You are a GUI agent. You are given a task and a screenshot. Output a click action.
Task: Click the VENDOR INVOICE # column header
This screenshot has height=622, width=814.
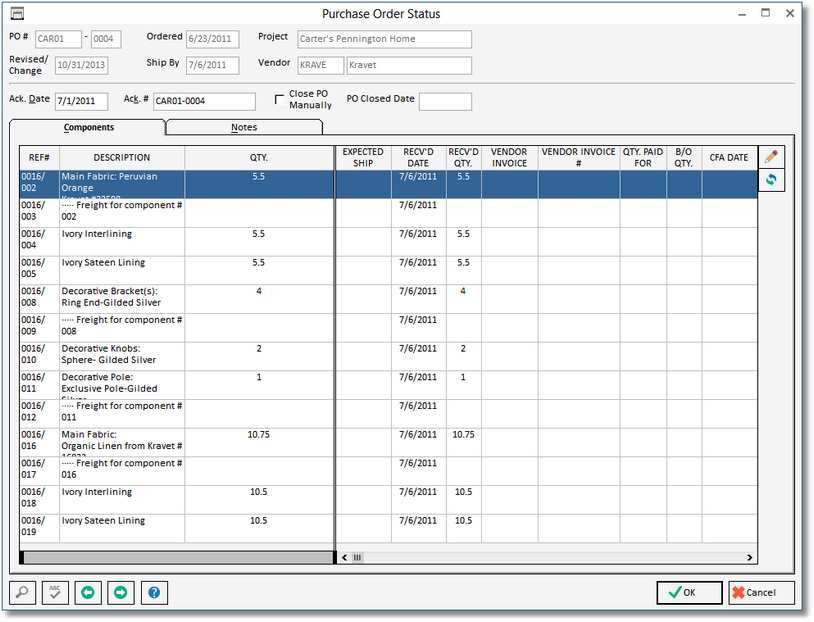579,158
